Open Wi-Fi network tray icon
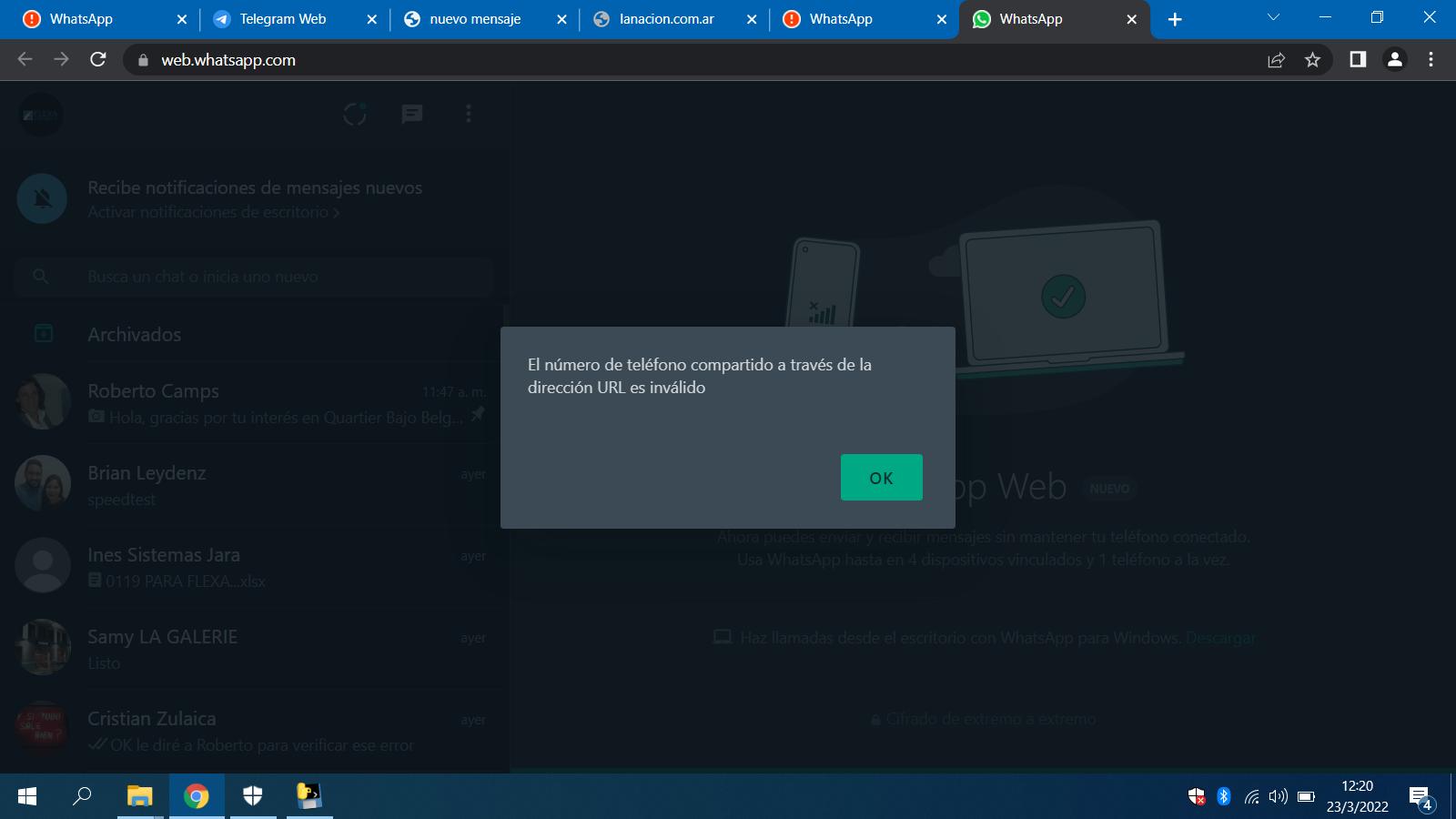The height and width of the screenshot is (819, 1456). pyautogui.click(x=1252, y=797)
